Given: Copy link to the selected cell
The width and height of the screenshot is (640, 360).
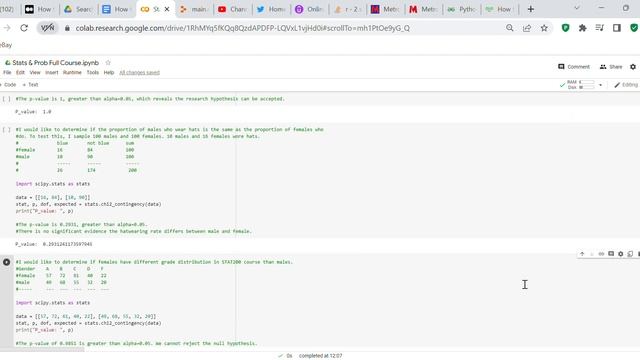Looking at the screenshot, I should [x=601, y=254].
